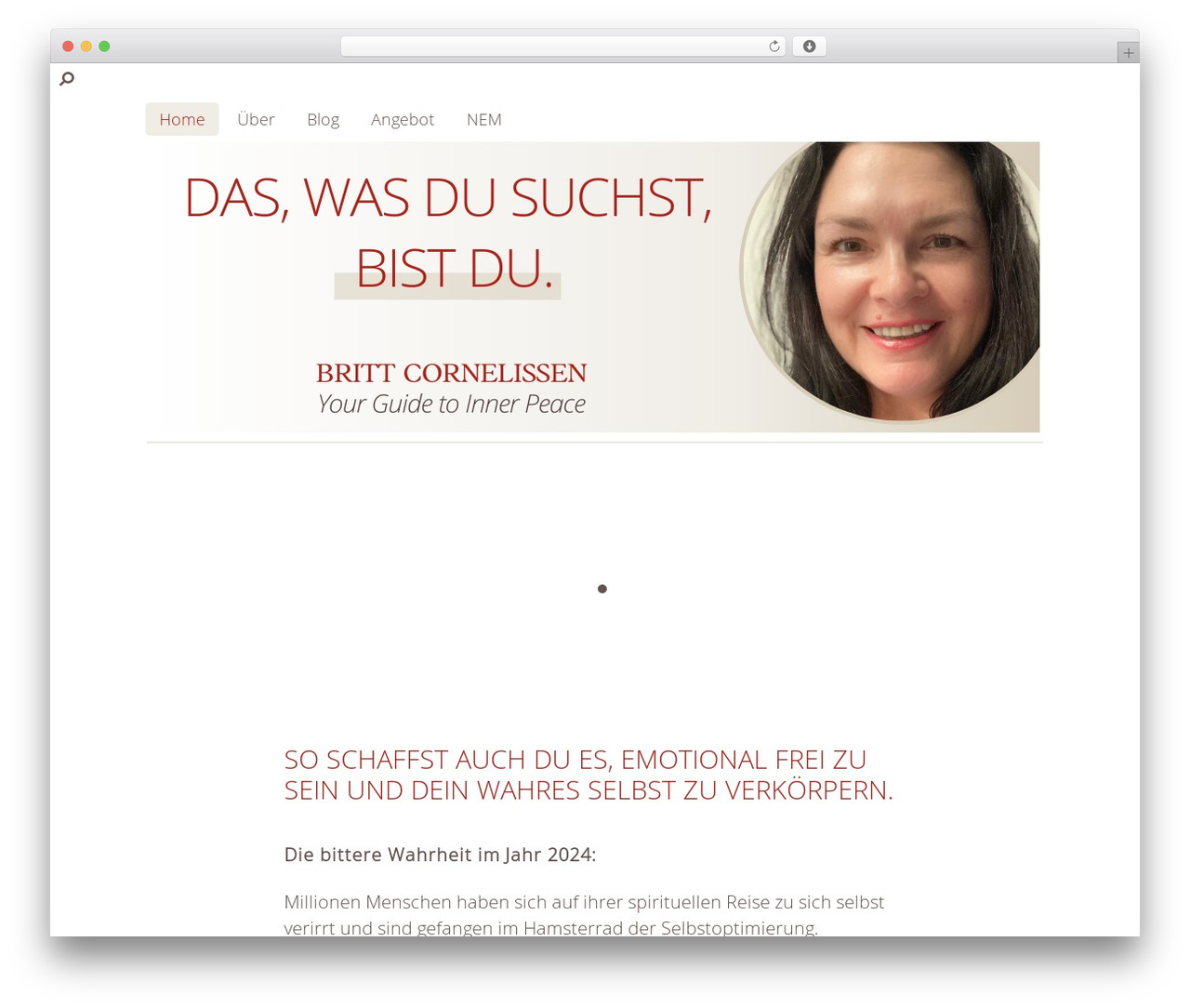Viewport: 1190px width, 1008px height.
Task: Click the "BRITT CORNELISSEN" name text
Action: [x=451, y=373]
